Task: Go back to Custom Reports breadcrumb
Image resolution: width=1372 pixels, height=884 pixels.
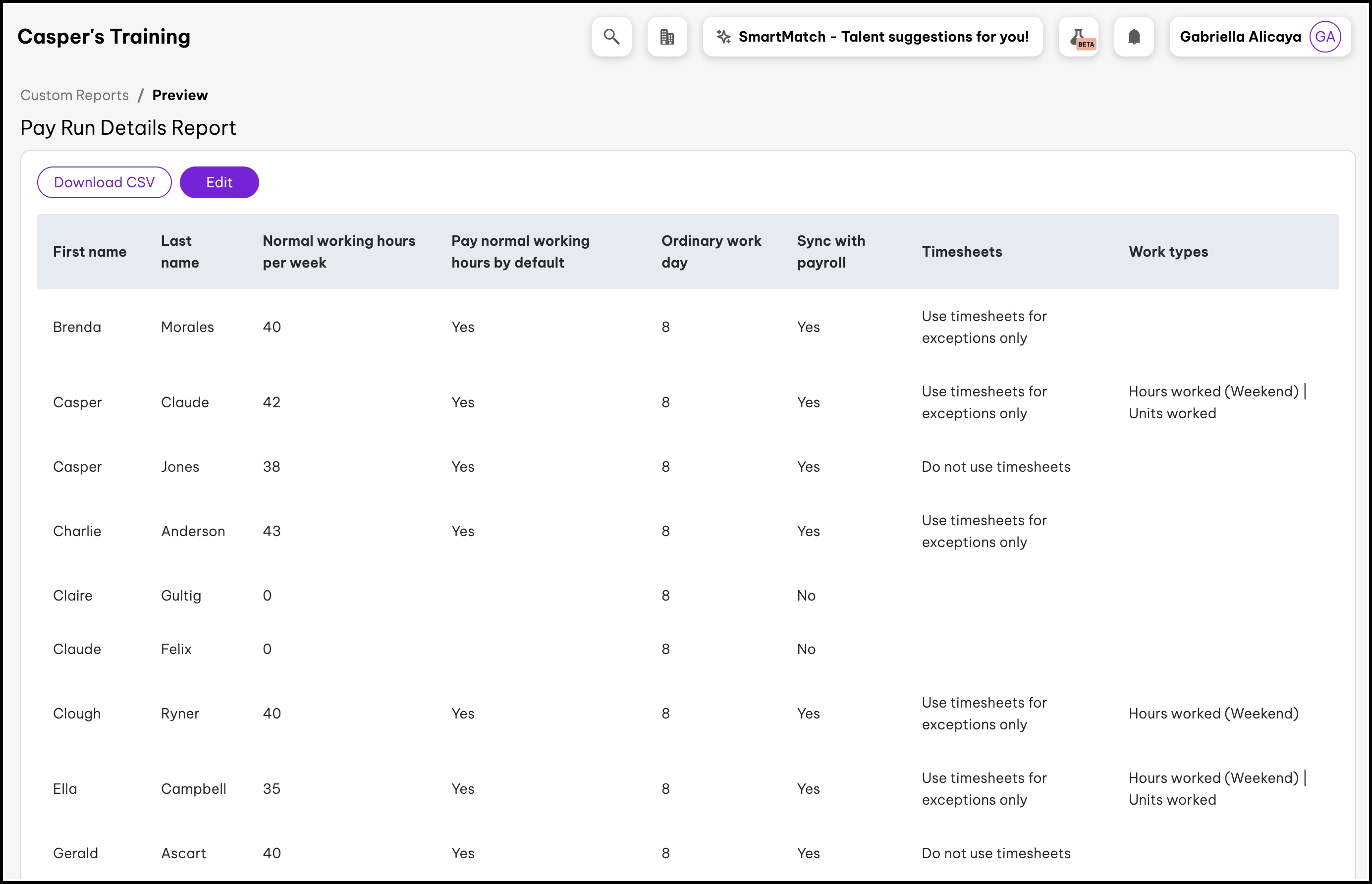Action: 75,95
